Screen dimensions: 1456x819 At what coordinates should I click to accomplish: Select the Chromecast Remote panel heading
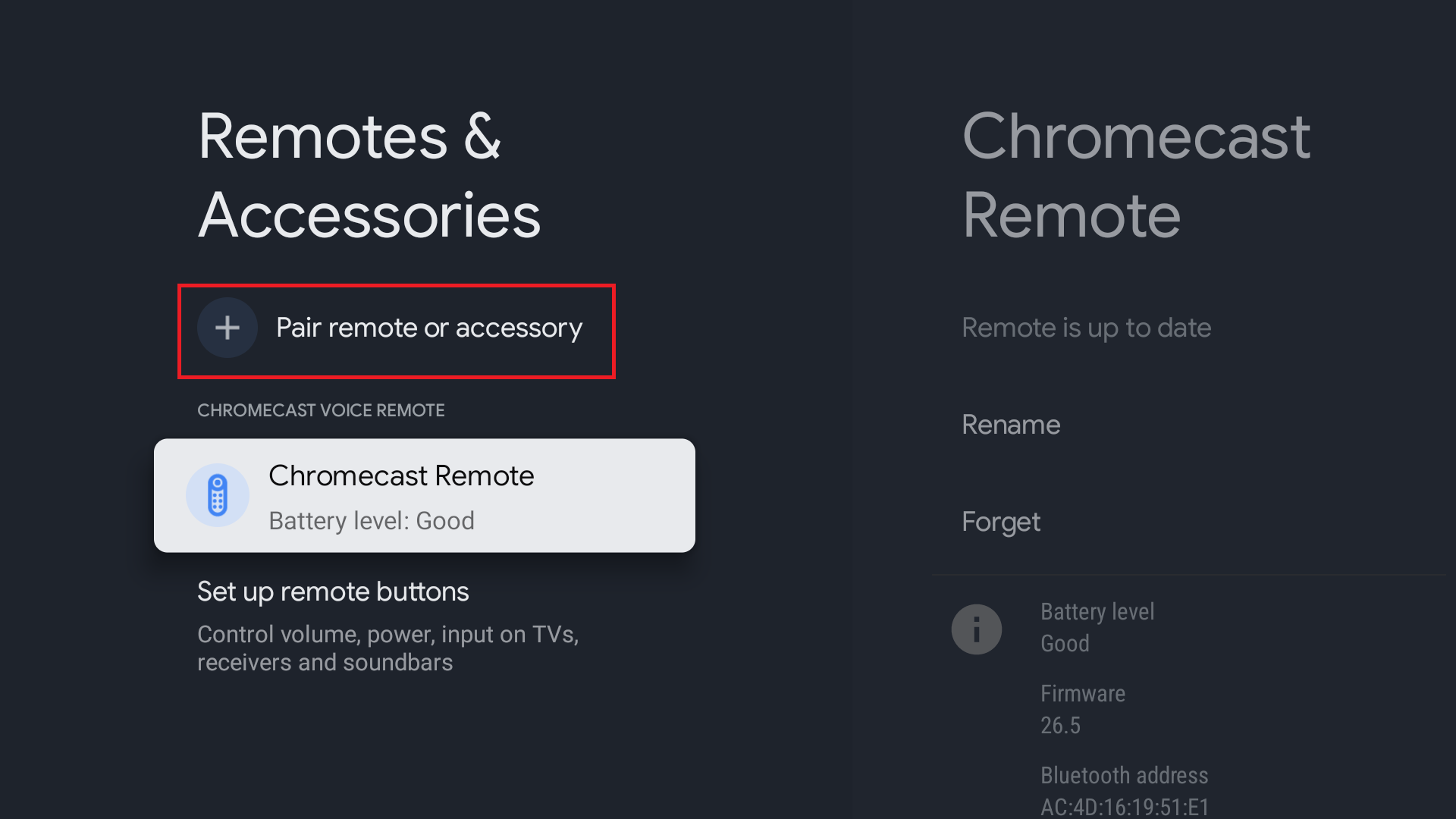click(1135, 174)
